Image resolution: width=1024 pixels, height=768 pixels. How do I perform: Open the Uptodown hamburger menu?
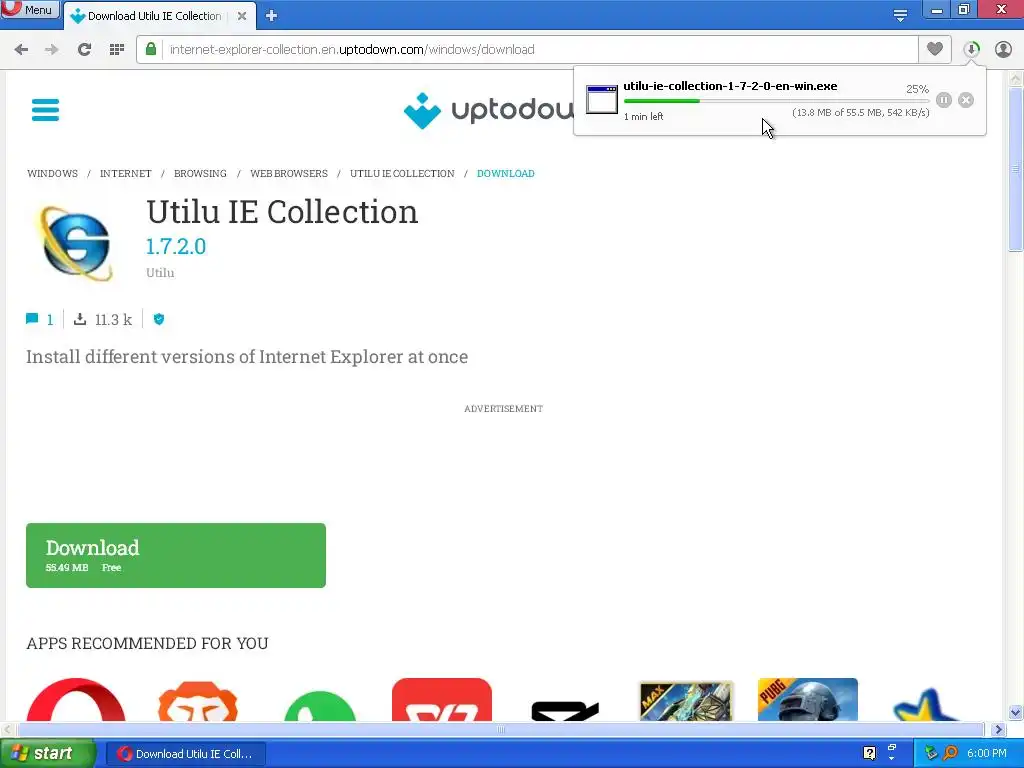(x=46, y=110)
